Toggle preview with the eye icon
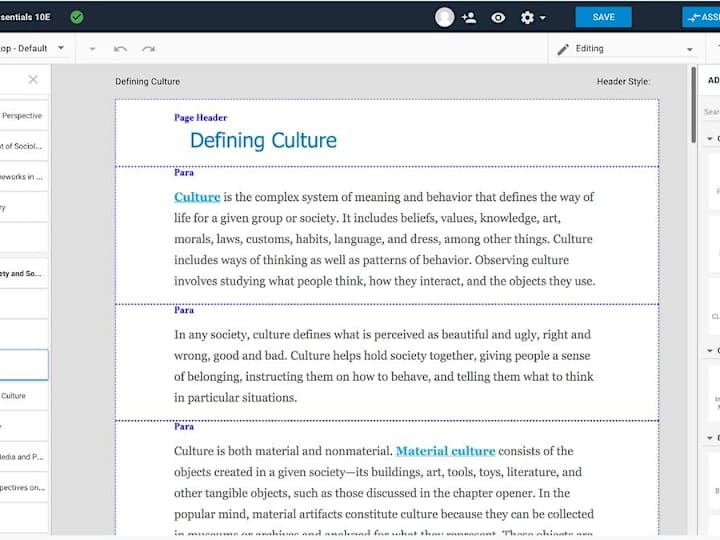This screenshot has height=540, width=720. tap(498, 18)
